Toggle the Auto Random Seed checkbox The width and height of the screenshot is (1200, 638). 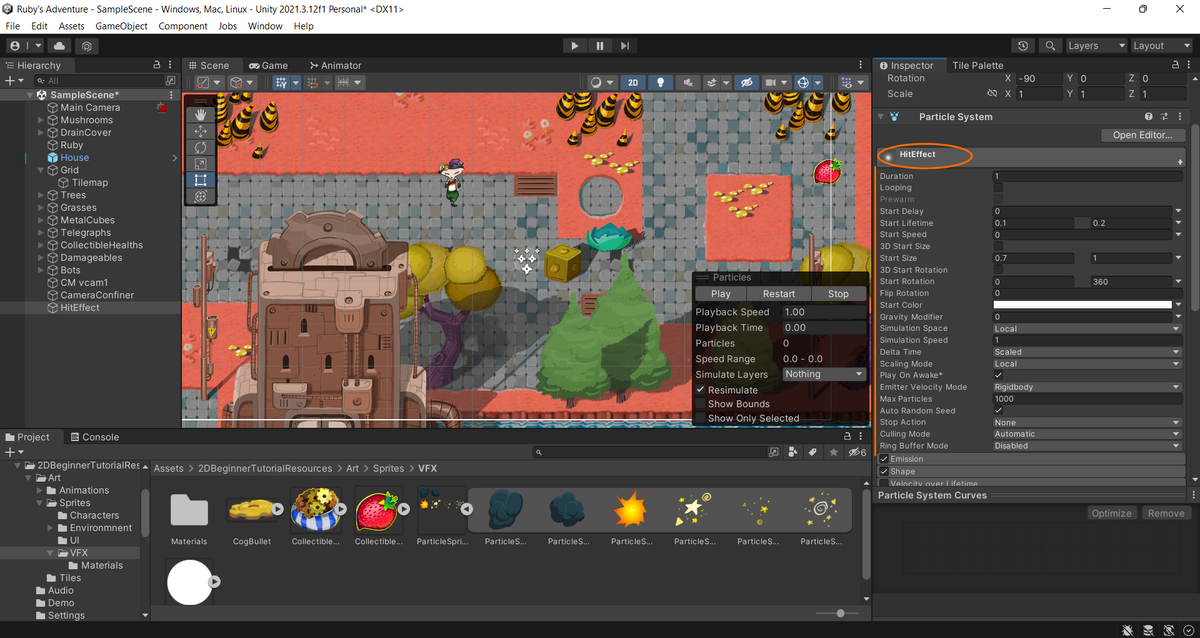[x=998, y=410]
